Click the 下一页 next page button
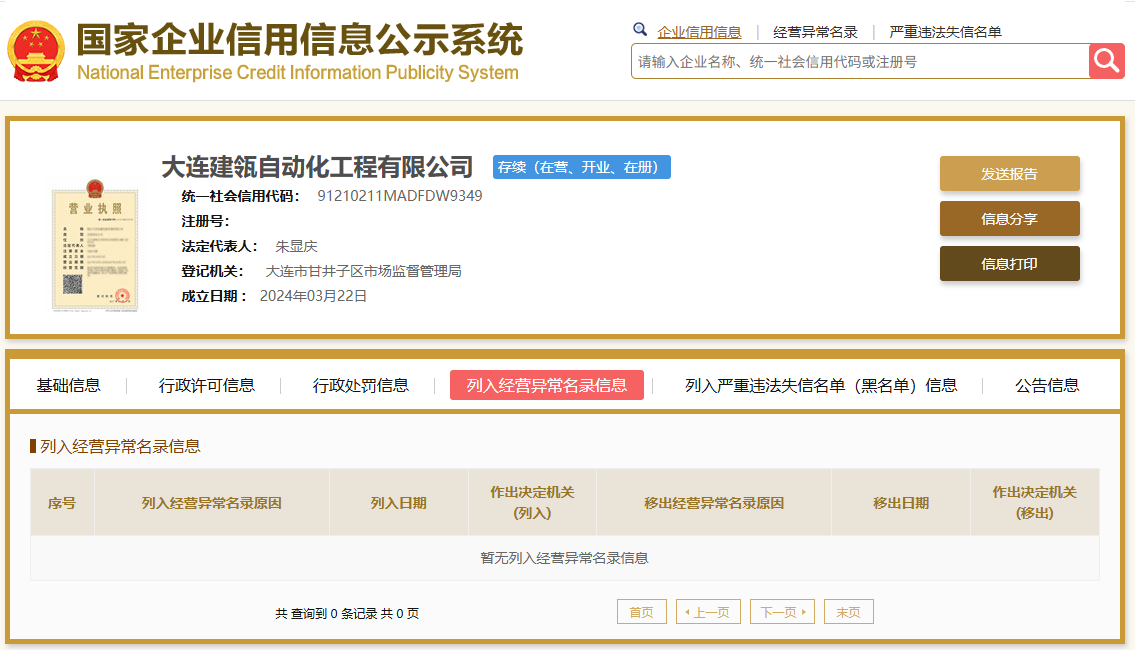Viewport: 1135px width, 650px height. [x=782, y=612]
